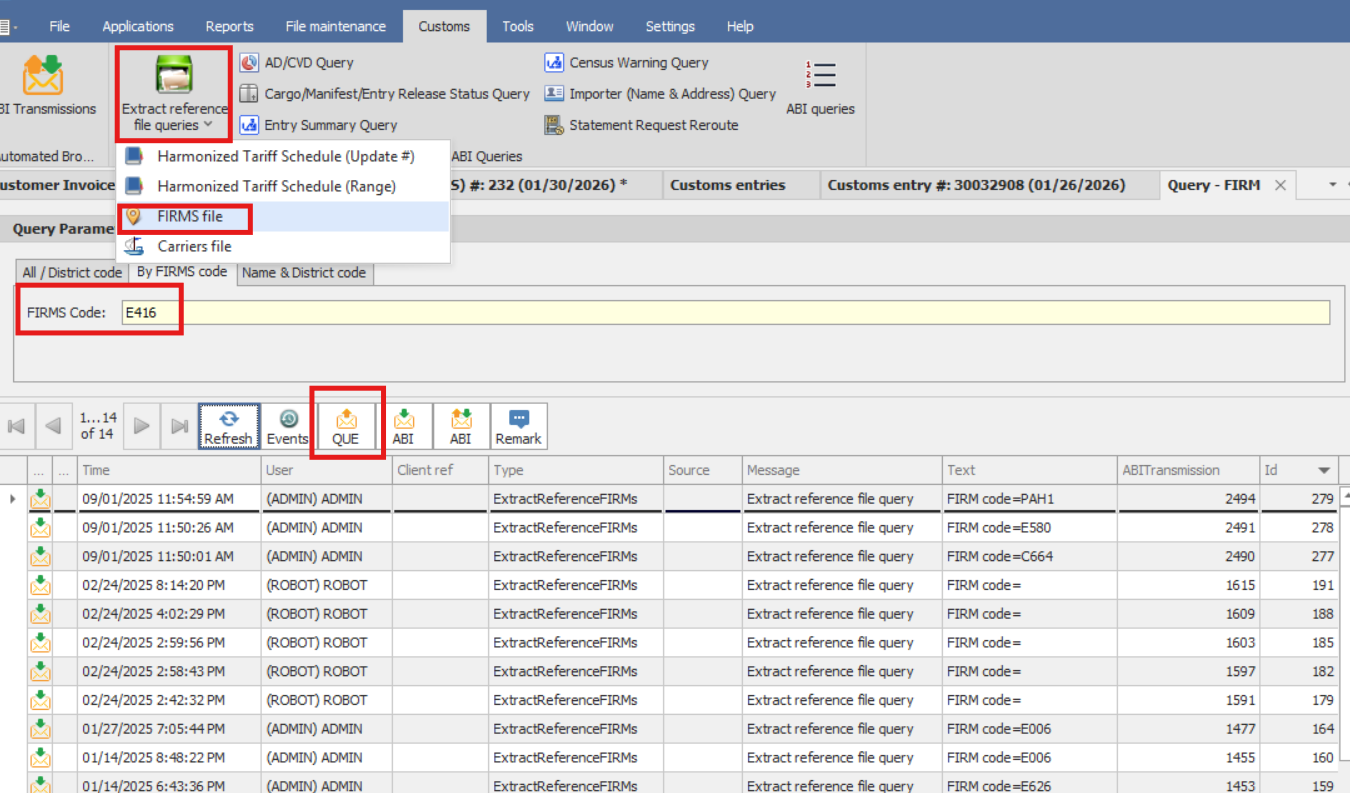
Task: Open the ABI queries list
Action: 820,88
